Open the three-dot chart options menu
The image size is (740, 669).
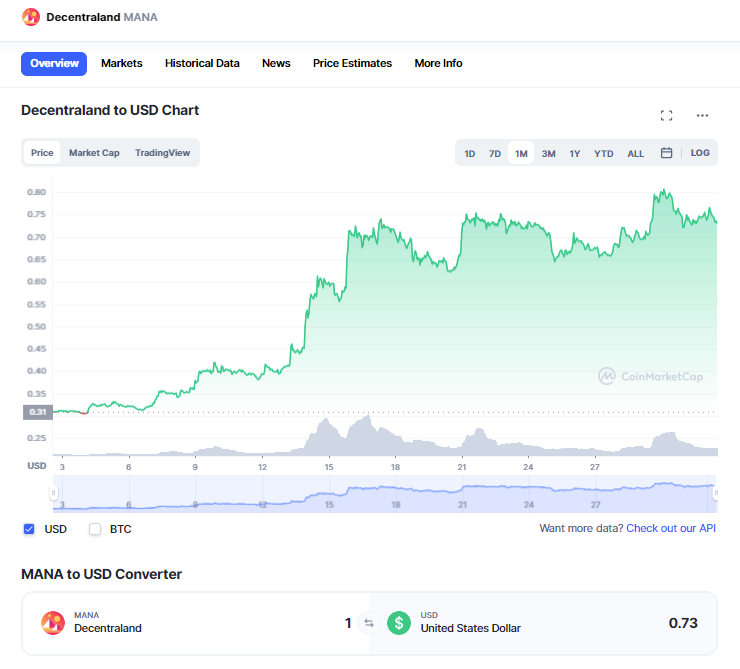[x=702, y=115]
